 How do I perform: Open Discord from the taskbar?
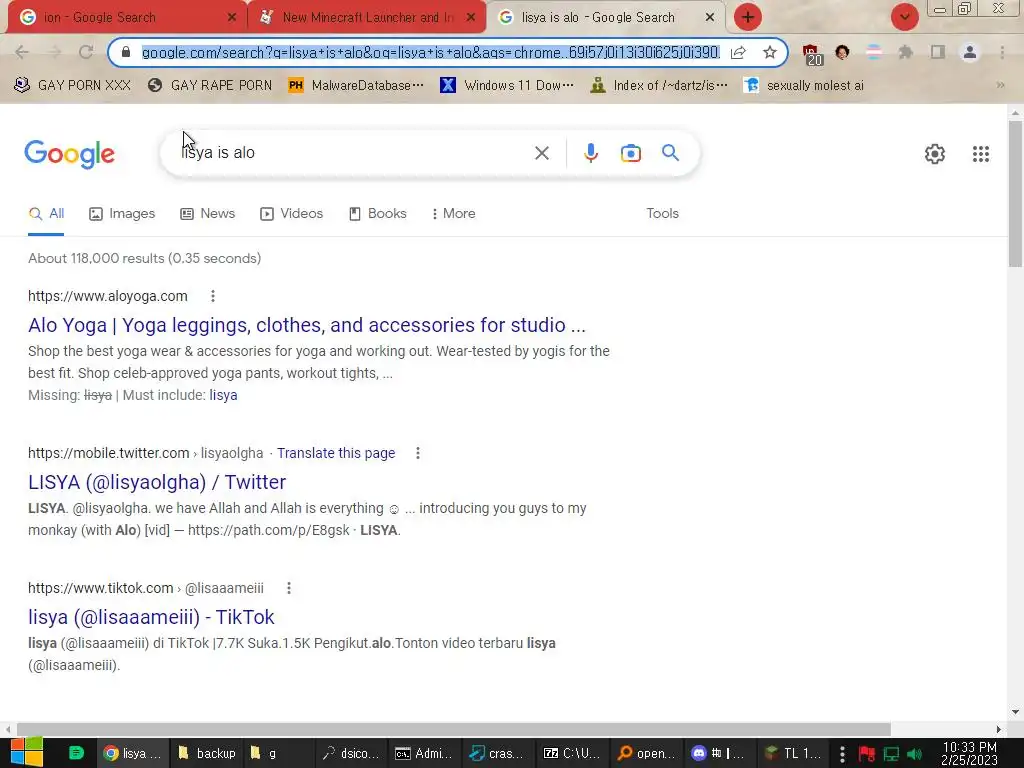pos(716,753)
